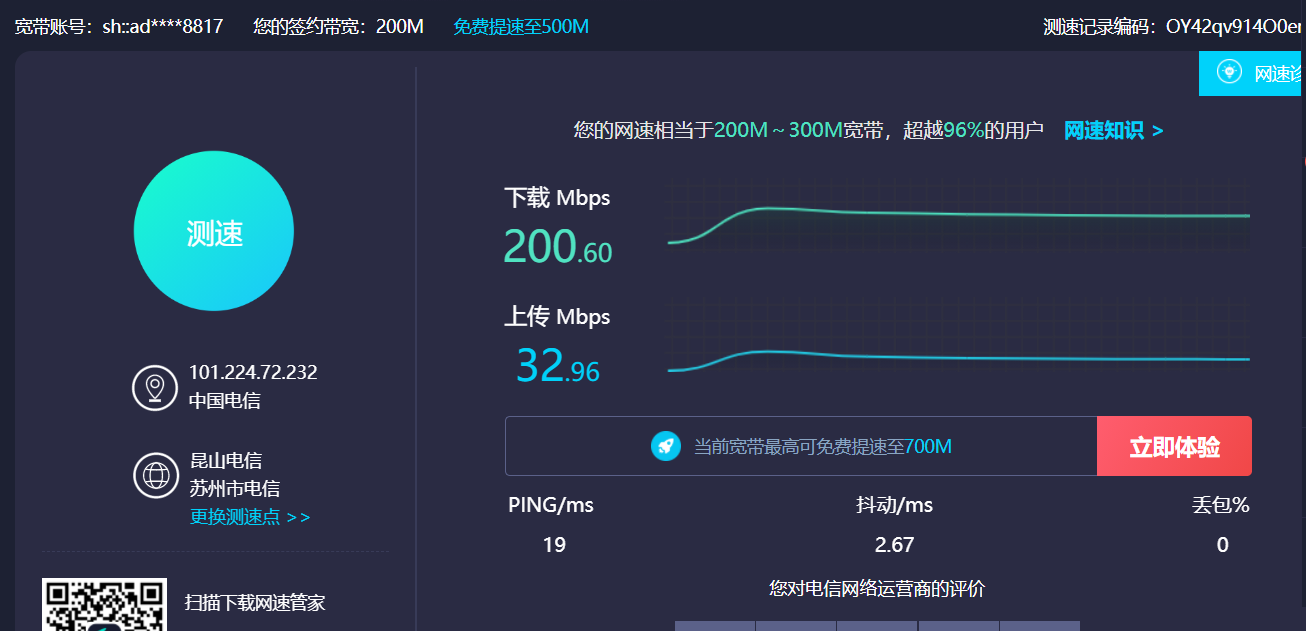1306x631 pixels.
Task: Click the red 立即体验 button
Action: click(1174, 446)
